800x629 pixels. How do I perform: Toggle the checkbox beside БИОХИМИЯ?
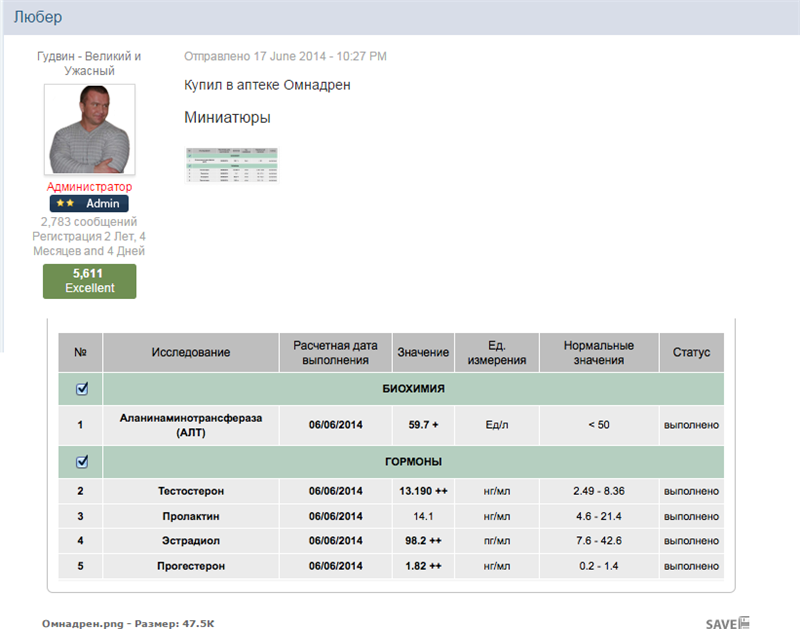coord(81,388)
